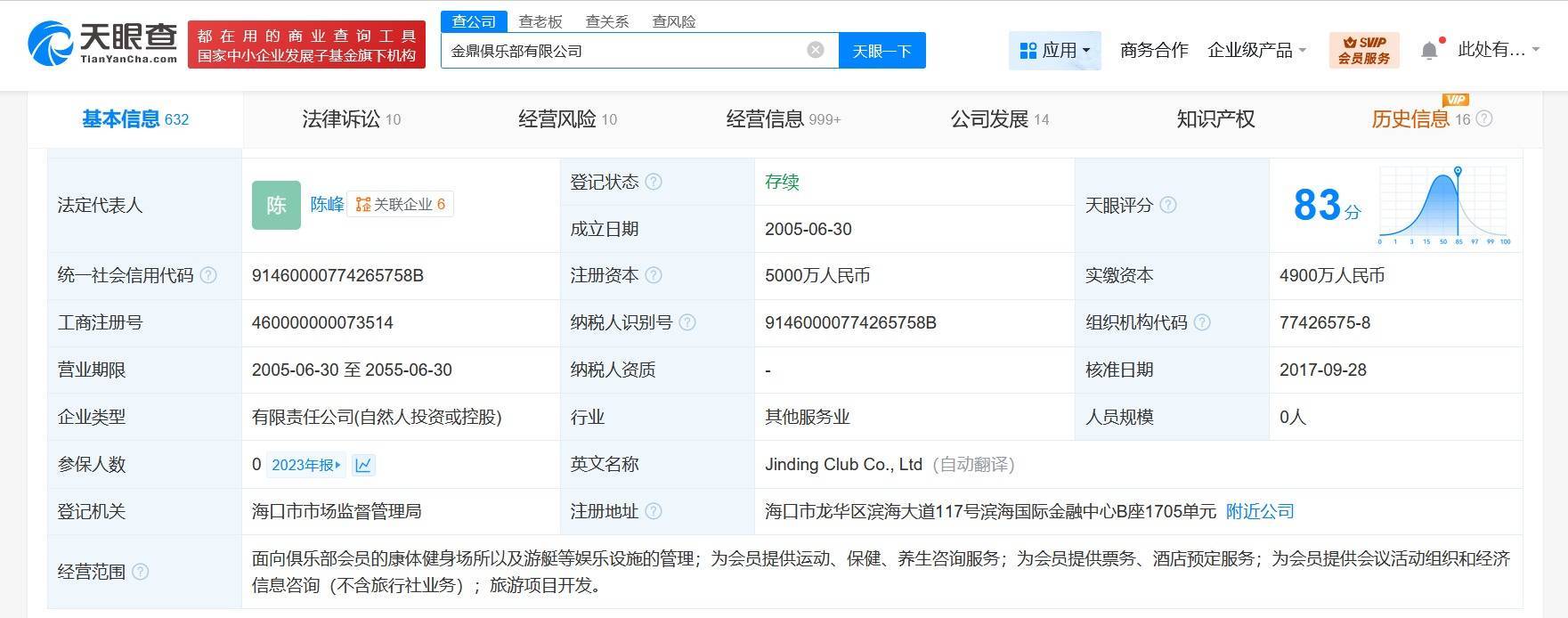
Task: Select the 查老板 search tab
Action: 540,21
